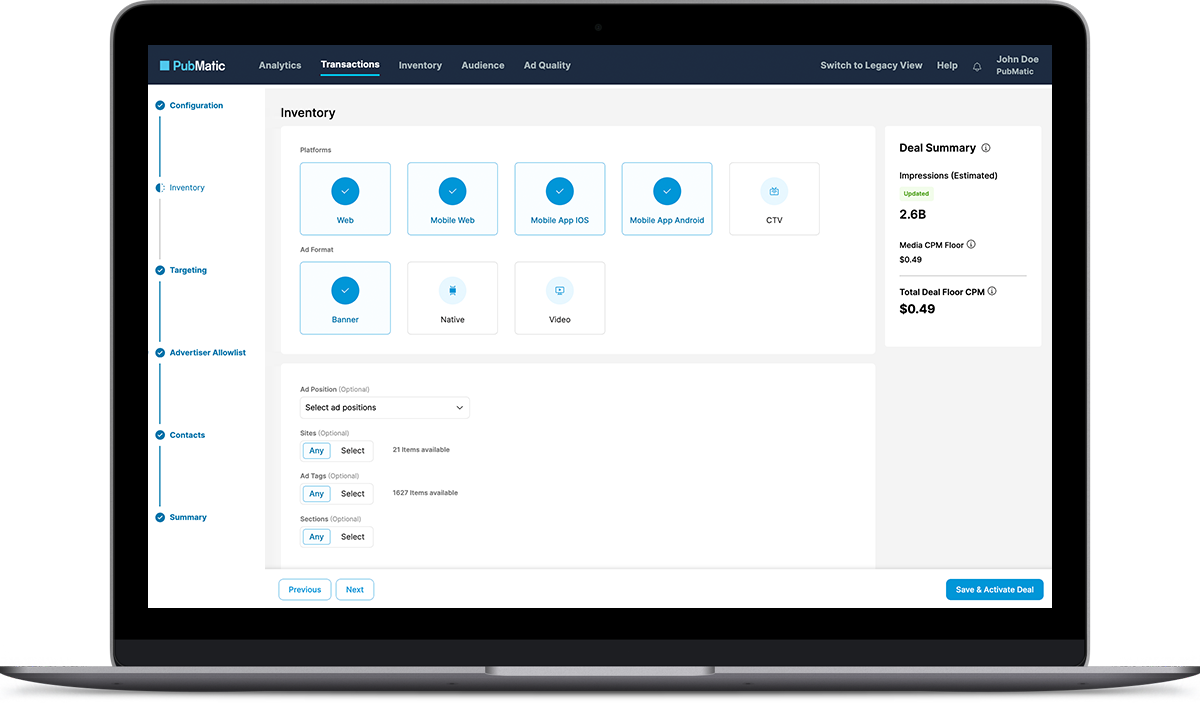The image size is (1200, 703).
Task: Open the Analytics tab
Action: (280, 66)
